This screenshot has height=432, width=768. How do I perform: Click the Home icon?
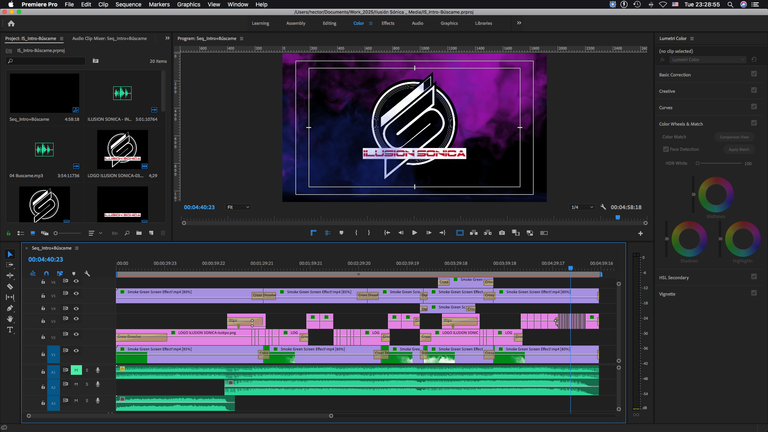coord(11,24)
